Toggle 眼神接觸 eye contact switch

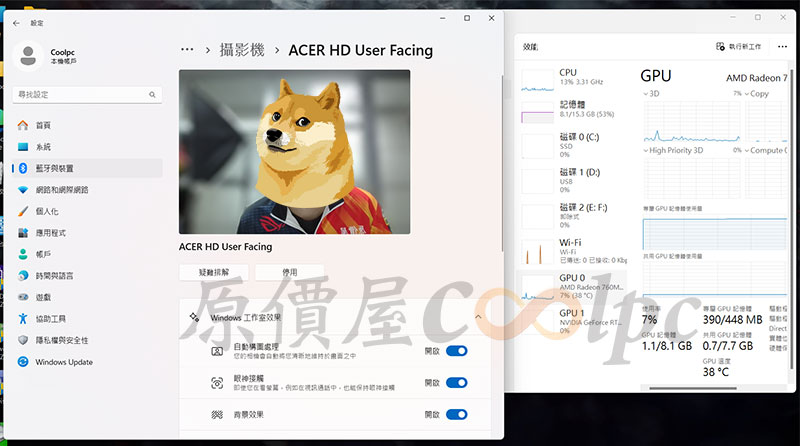click(x=457, y=383)
